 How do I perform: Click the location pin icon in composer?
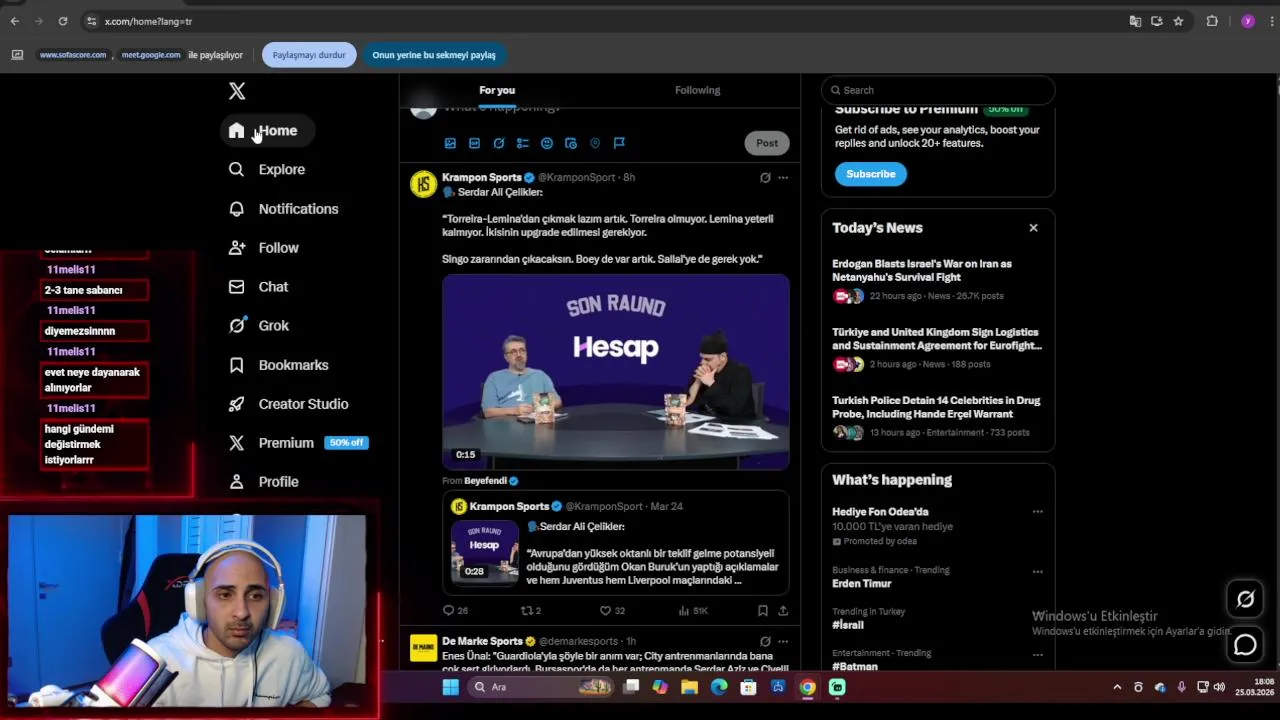(x=594, y=143)
